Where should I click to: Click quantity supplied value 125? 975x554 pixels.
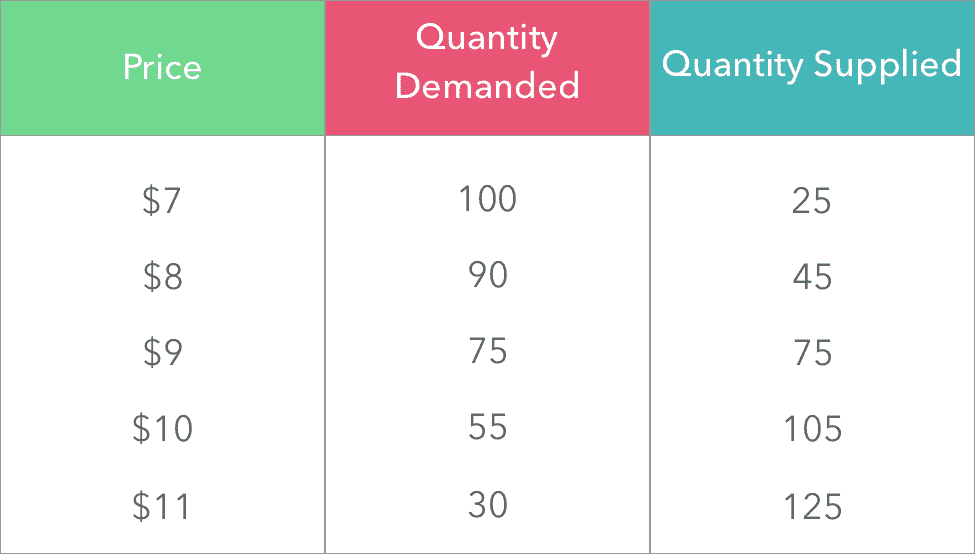pos(813,506)
